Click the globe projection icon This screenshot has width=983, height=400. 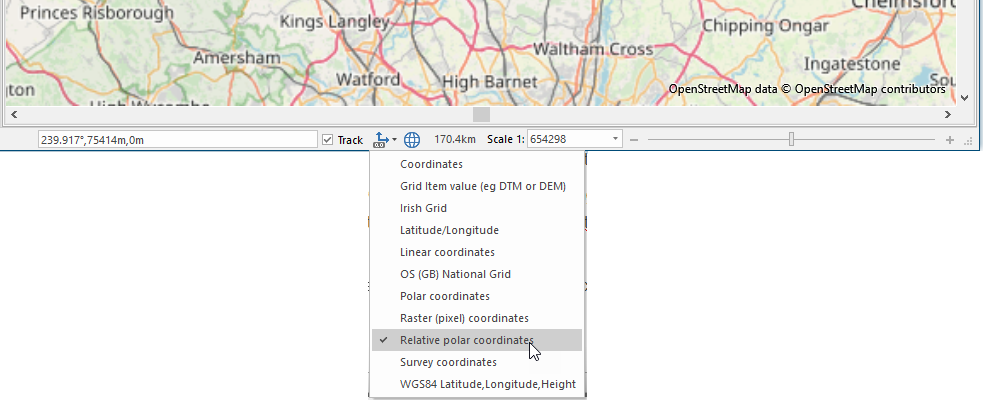(412, 140)
